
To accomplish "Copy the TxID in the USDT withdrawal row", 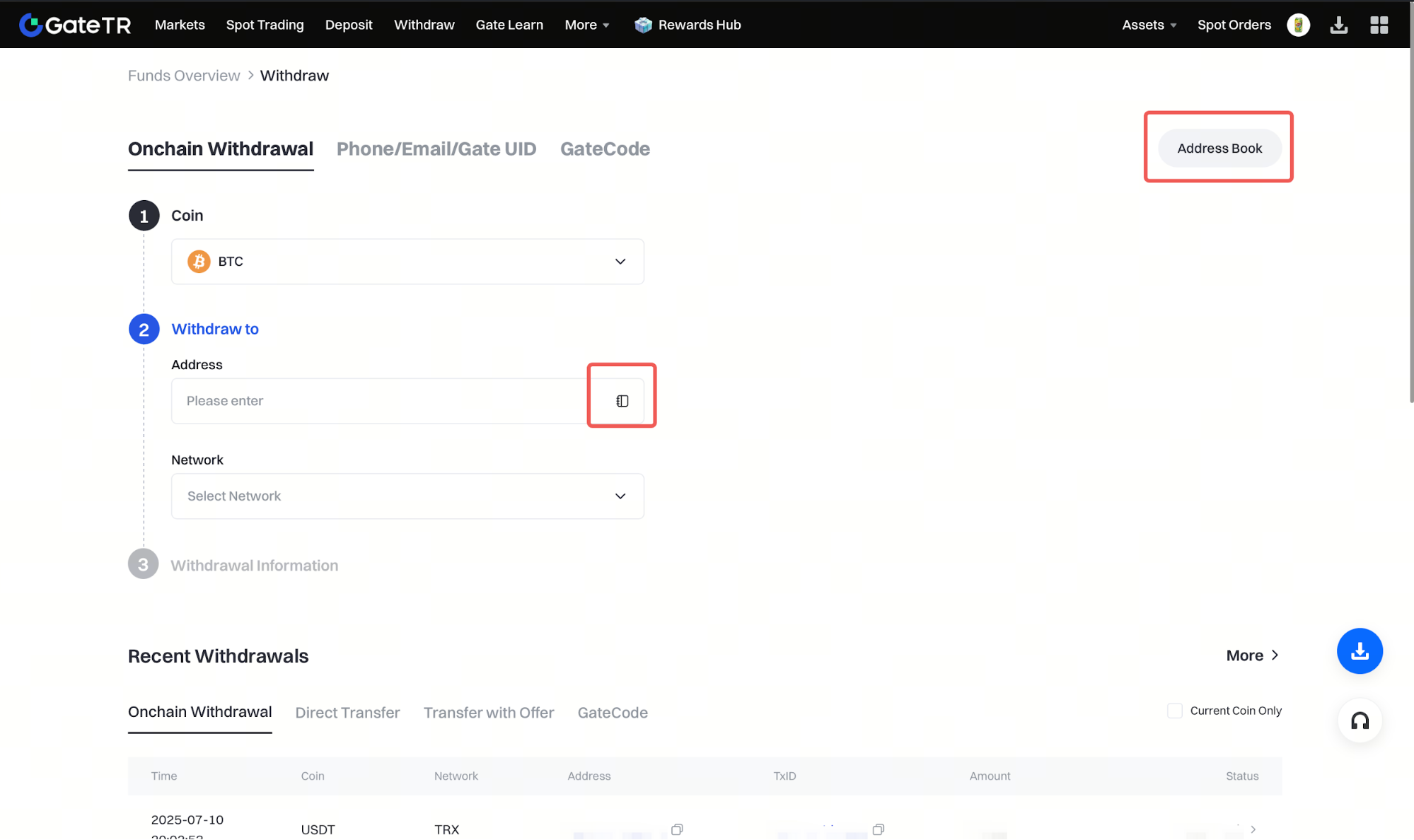I will (x=878, y=829).
